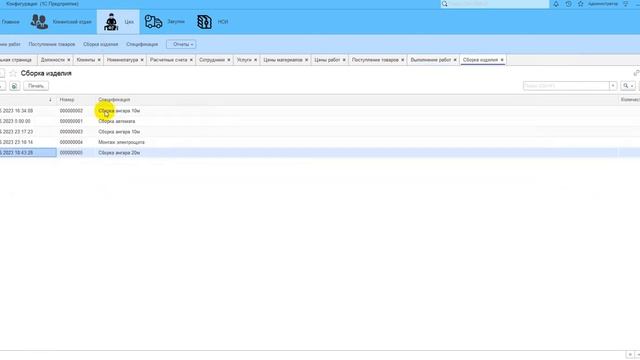Click the magnifier find button in the list toolbar
Viewport: 640px width, 360px height.
pos(628,86)
